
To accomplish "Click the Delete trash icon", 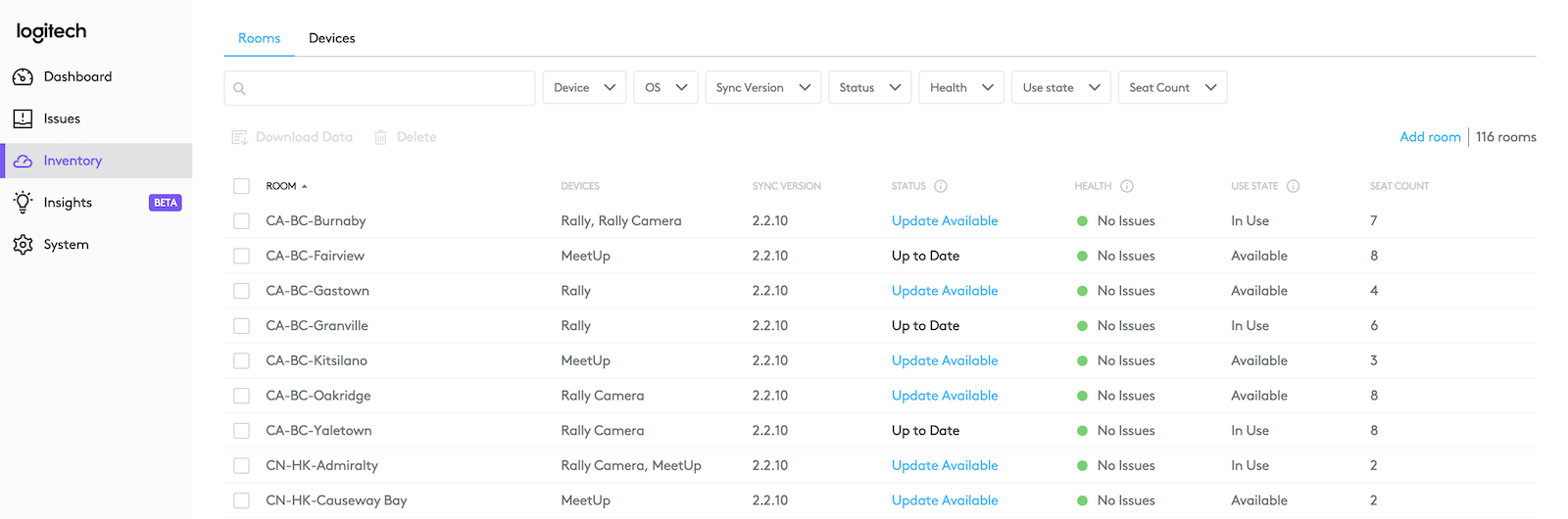I will coord(380,137).
